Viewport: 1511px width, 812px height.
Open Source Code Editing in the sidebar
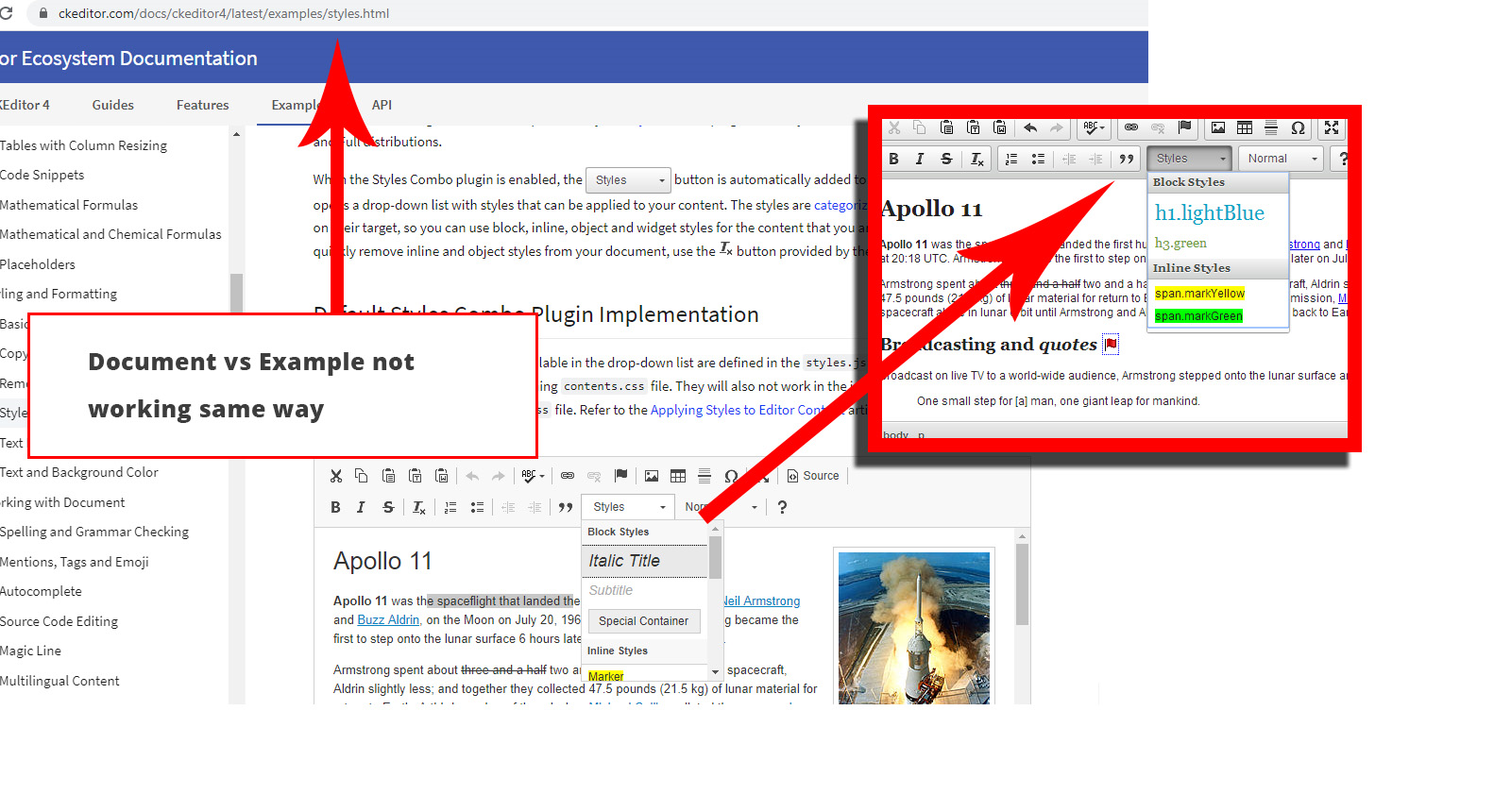(x=59, y=621)
